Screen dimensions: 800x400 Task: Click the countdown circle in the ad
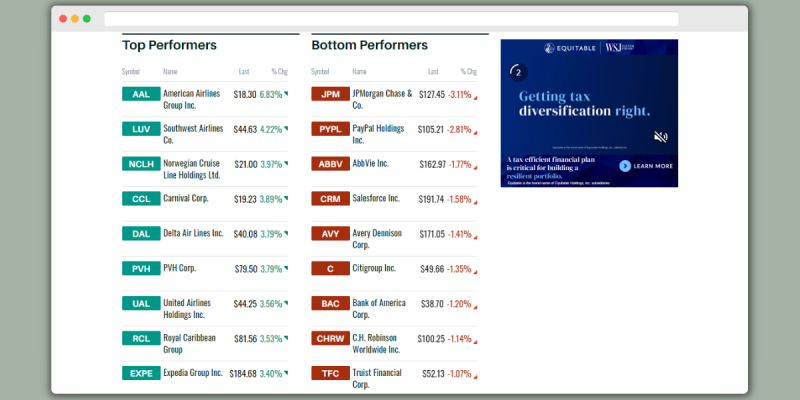tap(518, 72)
